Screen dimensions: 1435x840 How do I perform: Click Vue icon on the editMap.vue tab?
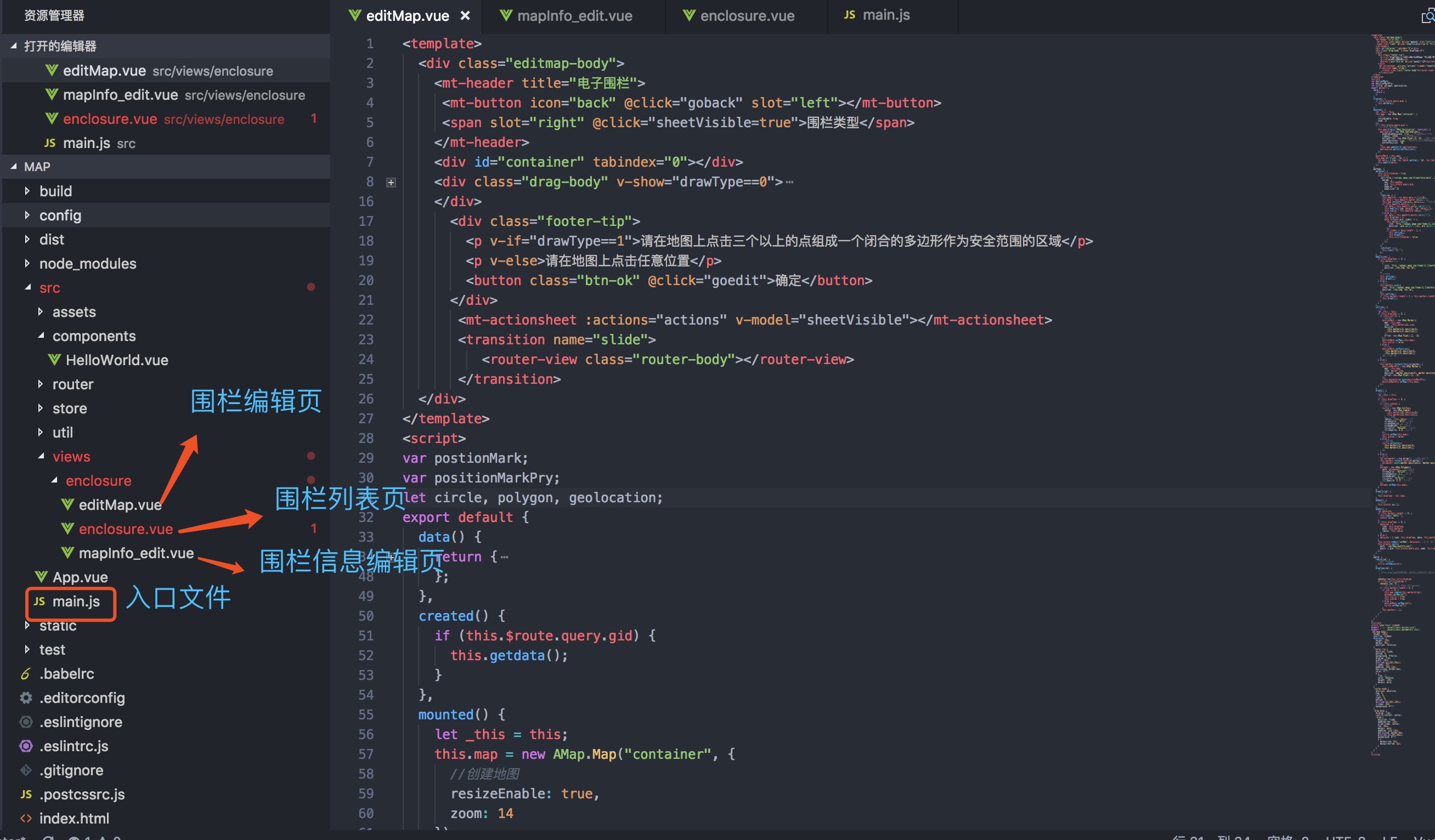coord(355,15)
